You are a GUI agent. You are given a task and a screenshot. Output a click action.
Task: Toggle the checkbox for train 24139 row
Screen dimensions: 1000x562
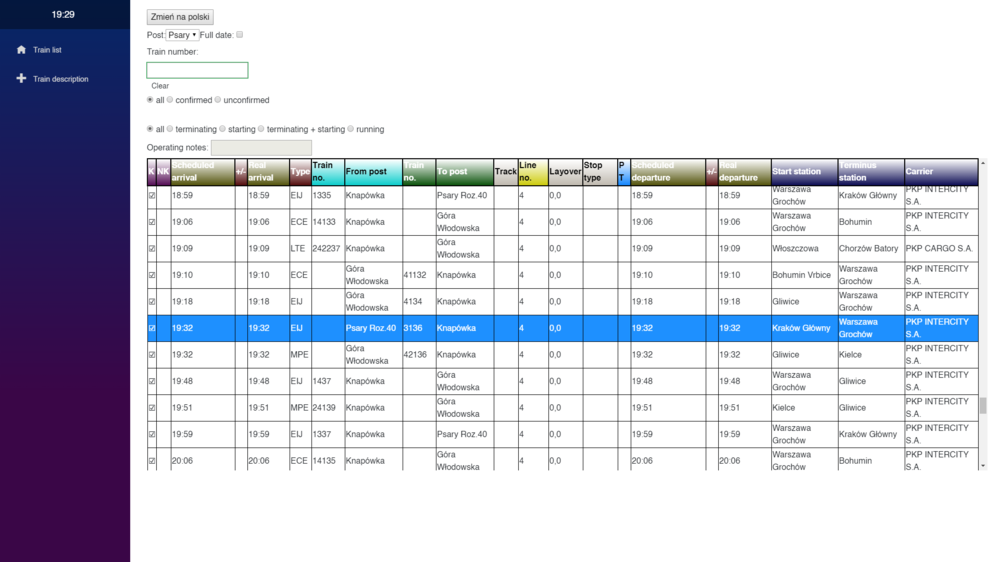coord(152,408)
